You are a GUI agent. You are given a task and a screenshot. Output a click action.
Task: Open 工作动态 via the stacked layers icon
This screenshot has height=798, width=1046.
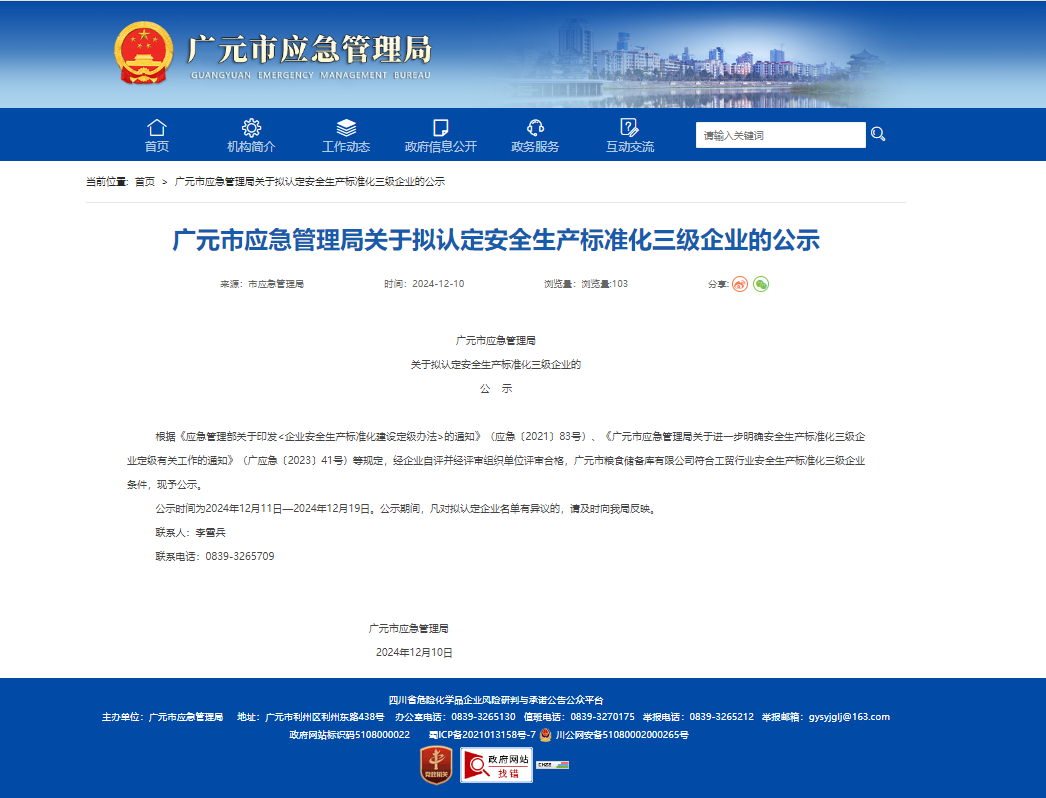[x=346, y=127]
